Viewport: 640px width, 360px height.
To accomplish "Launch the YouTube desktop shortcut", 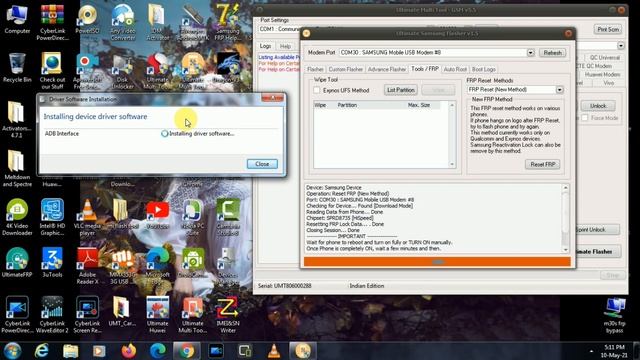I will (x=158, y=214).
